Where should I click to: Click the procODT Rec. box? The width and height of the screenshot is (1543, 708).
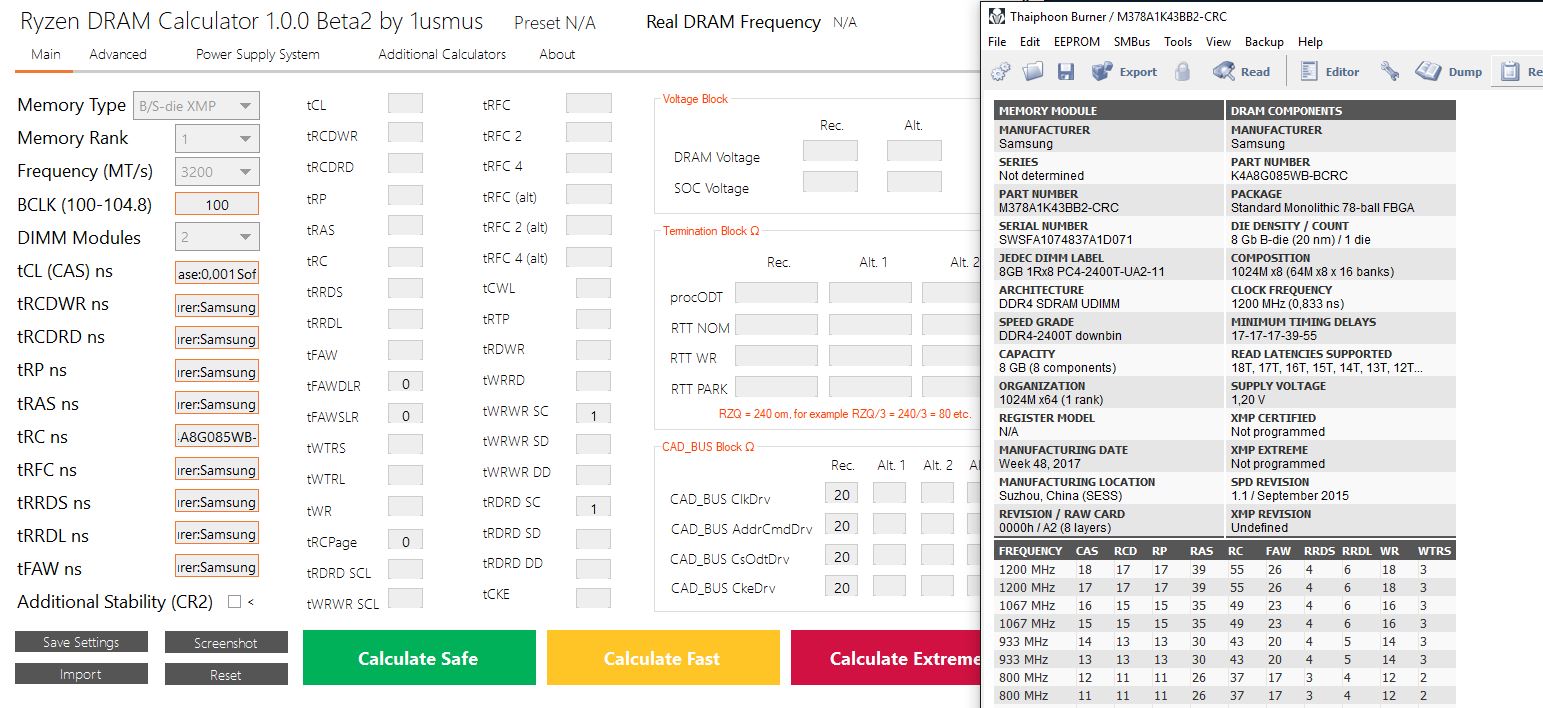[777, 293]
